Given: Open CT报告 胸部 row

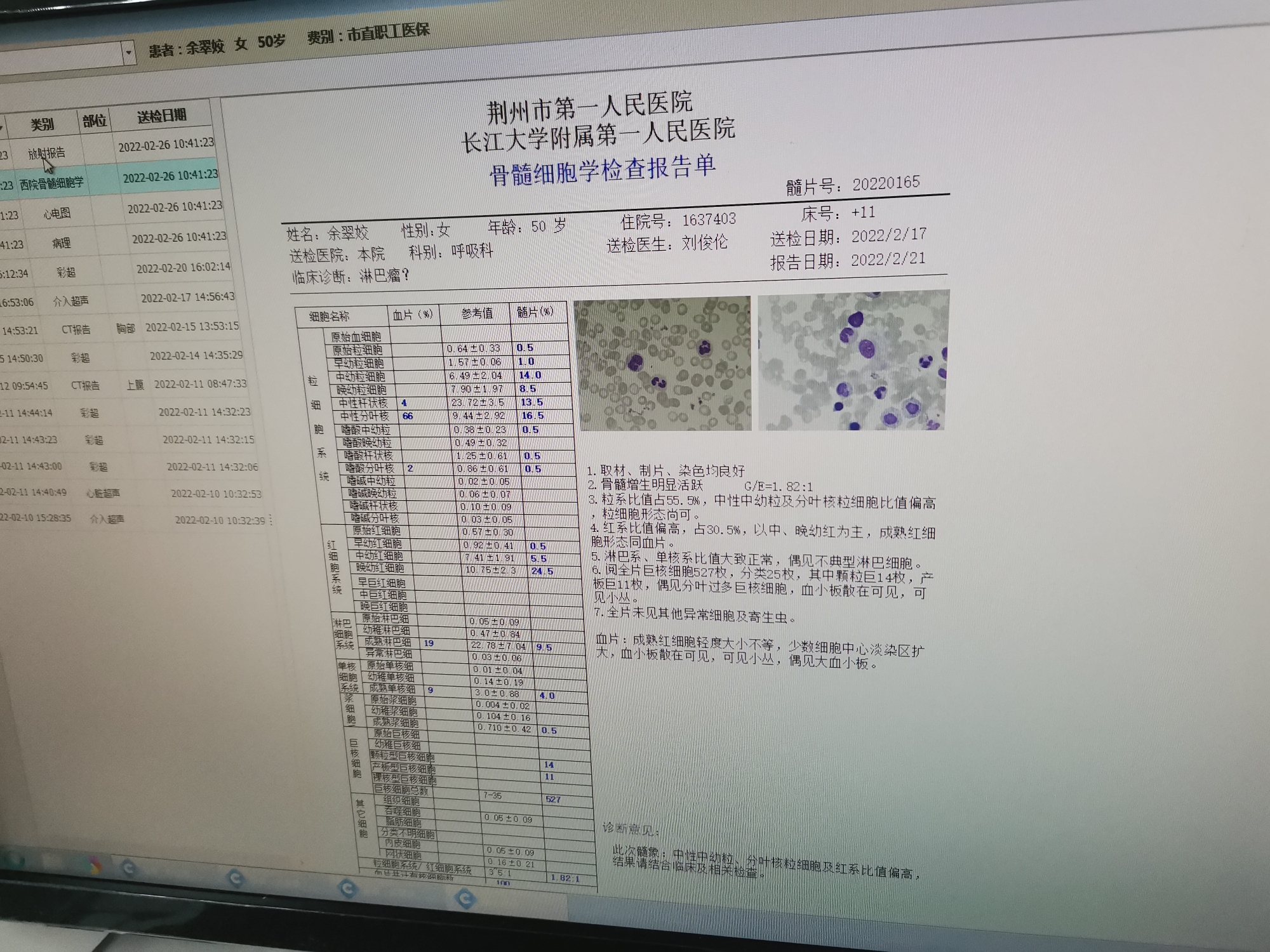Looking at the screenshot, I should tap(121, 328).
